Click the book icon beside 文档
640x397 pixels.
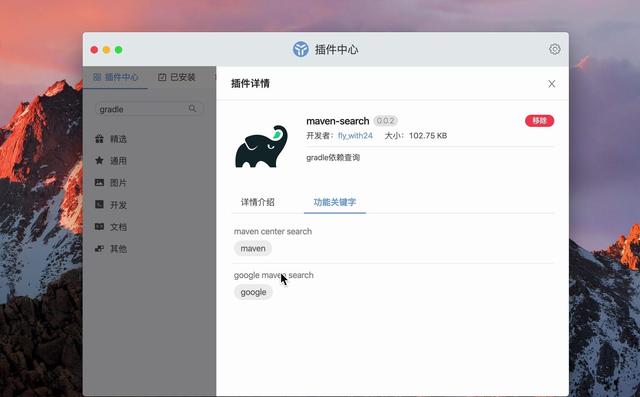(99, 226)
